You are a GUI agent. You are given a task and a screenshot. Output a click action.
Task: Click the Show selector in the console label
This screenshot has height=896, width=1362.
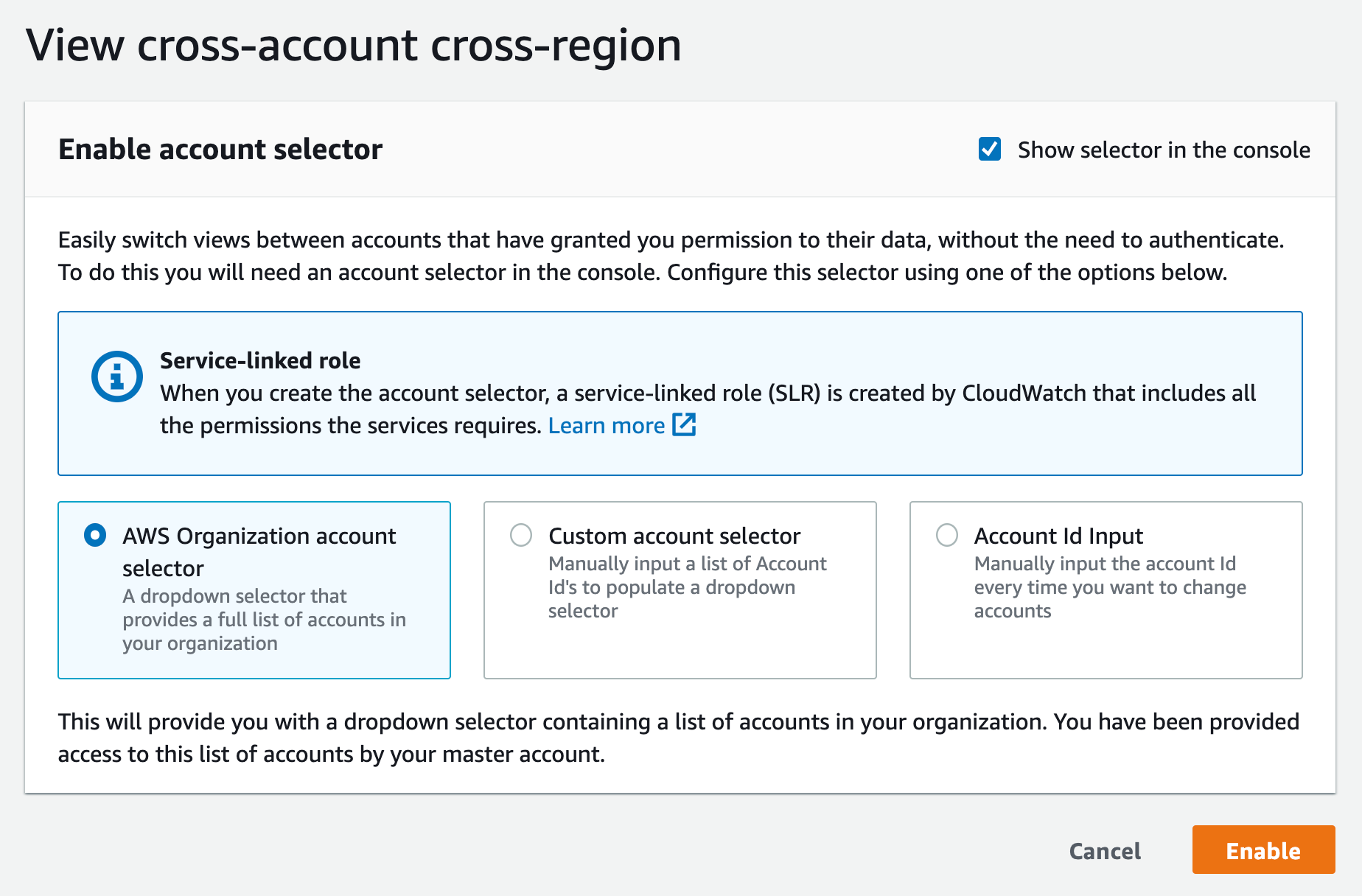tap(1164, 150)
